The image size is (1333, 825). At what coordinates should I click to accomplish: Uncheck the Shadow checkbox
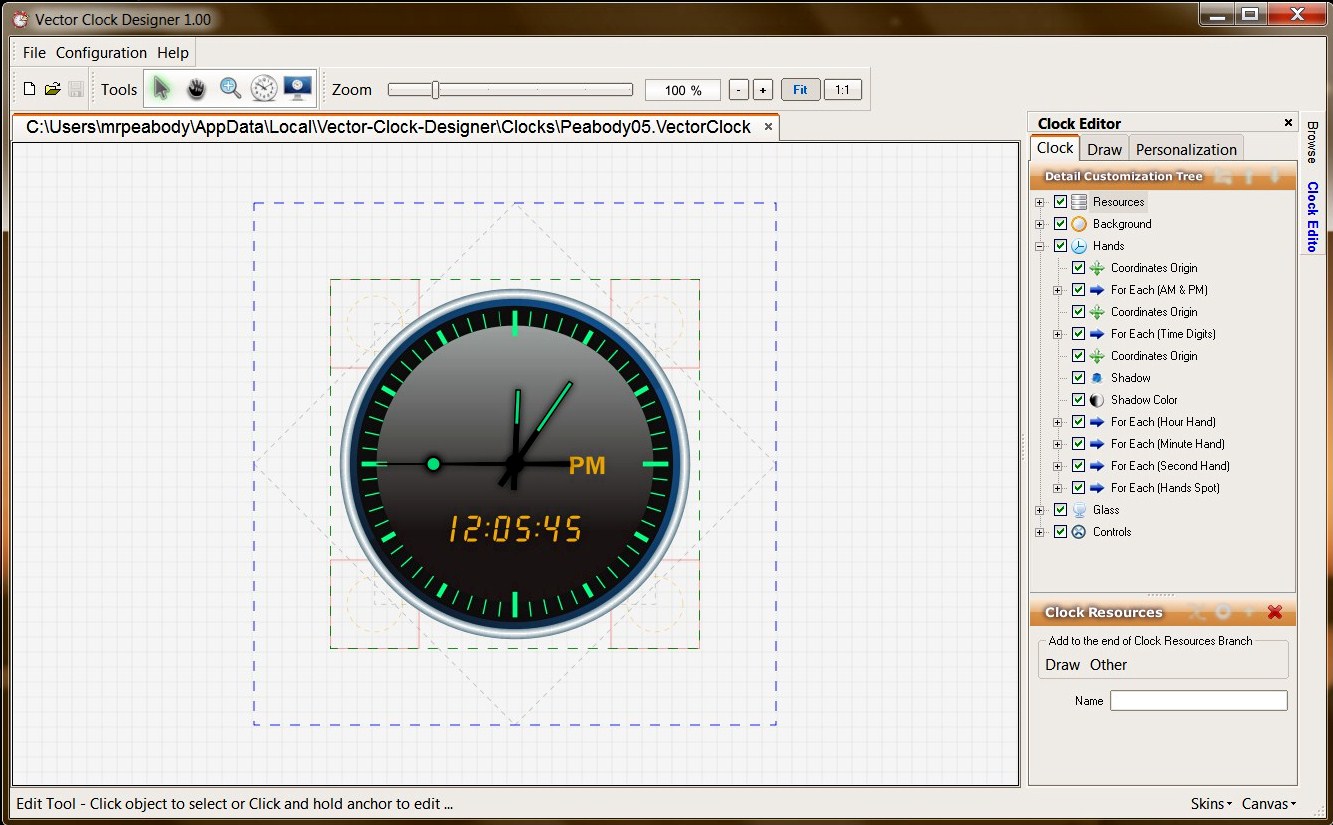point(1078,378)
